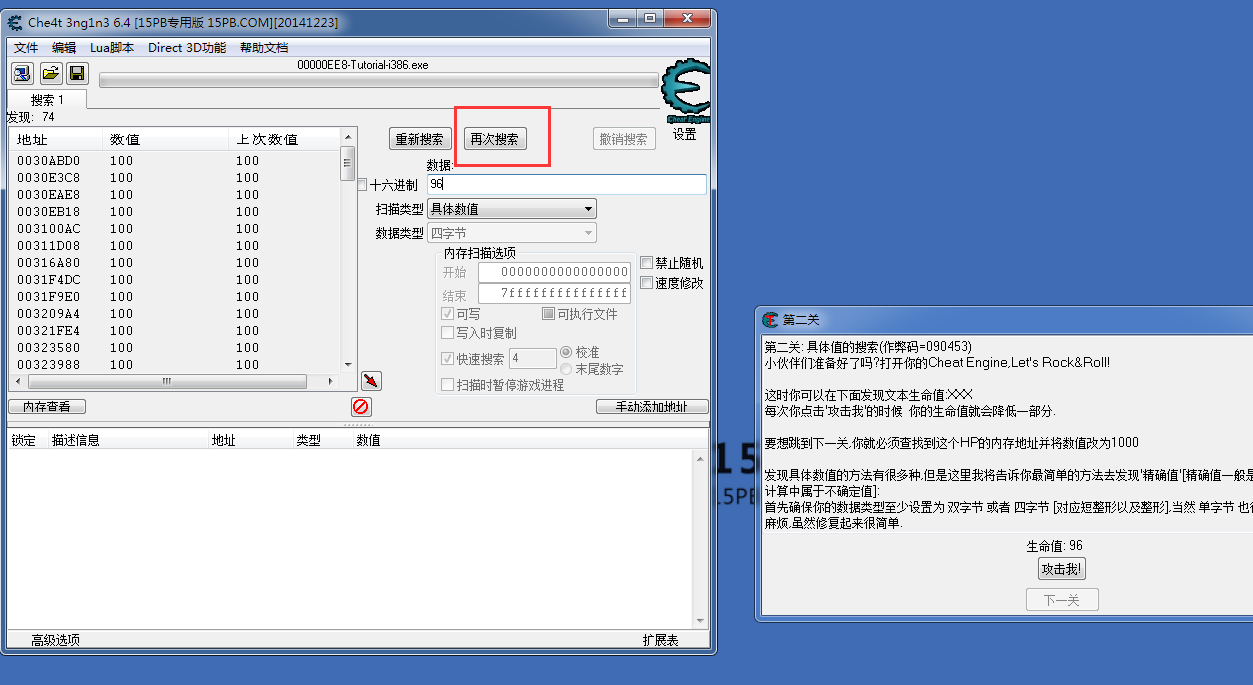The image size is (1253, 685).
Task: Toggle the 十六进制 checkbox
Action: pos(362,185)
